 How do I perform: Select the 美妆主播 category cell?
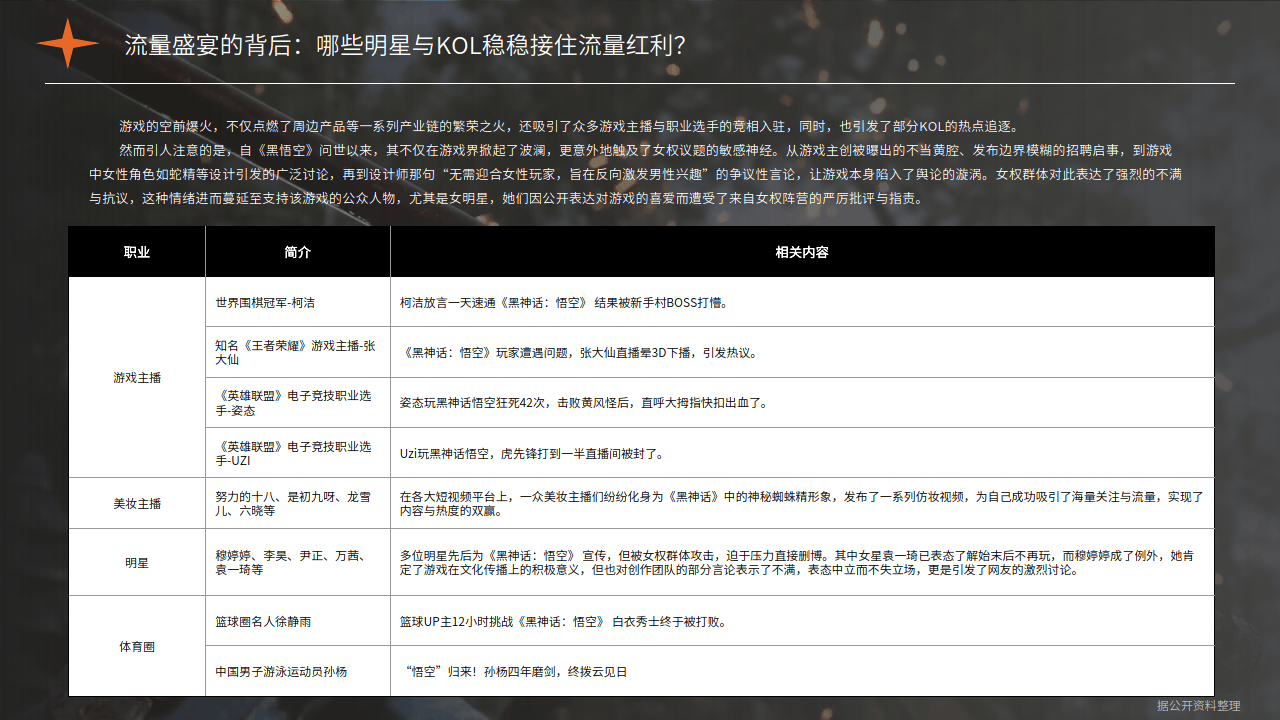pyautogui.click(x=137, y=503)
